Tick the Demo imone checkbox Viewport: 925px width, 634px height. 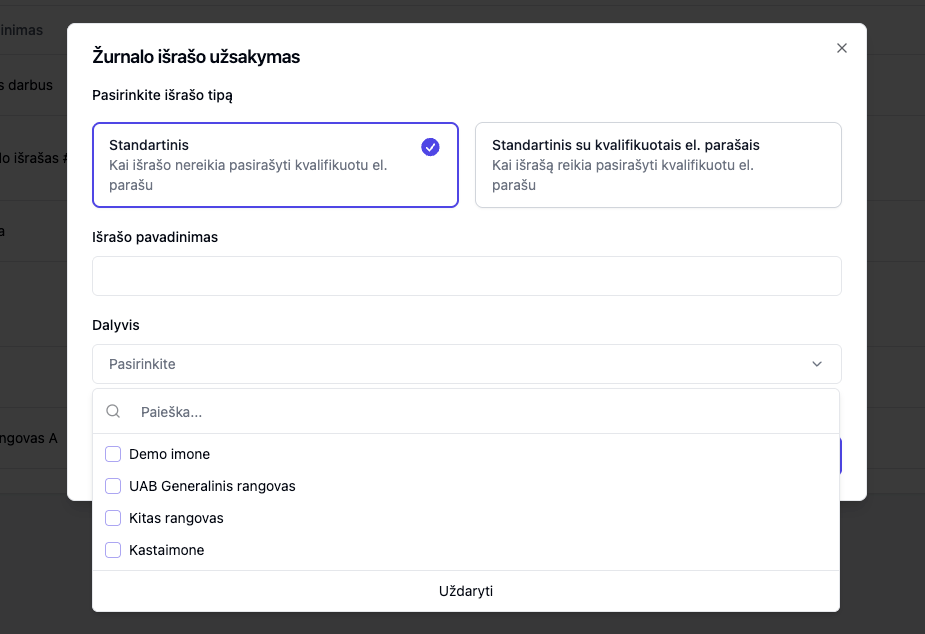click(x=113, y=454)
